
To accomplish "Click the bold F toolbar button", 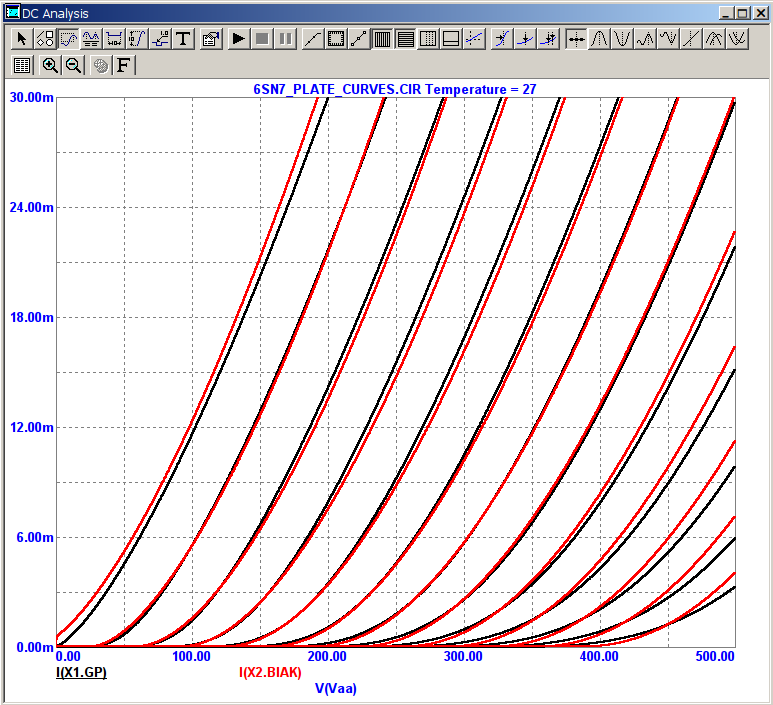I will point(123,65).
